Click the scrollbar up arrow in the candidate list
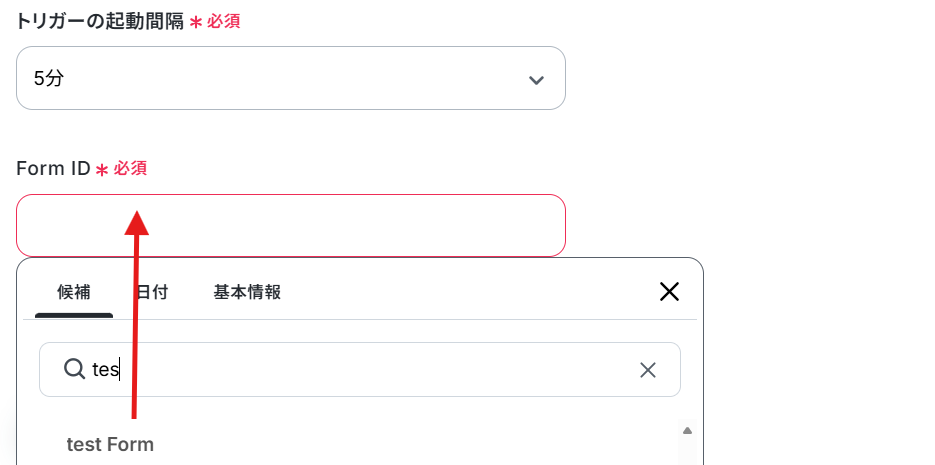Image resolution: width=935 pixels, height=465 pixels. point(687,430)
